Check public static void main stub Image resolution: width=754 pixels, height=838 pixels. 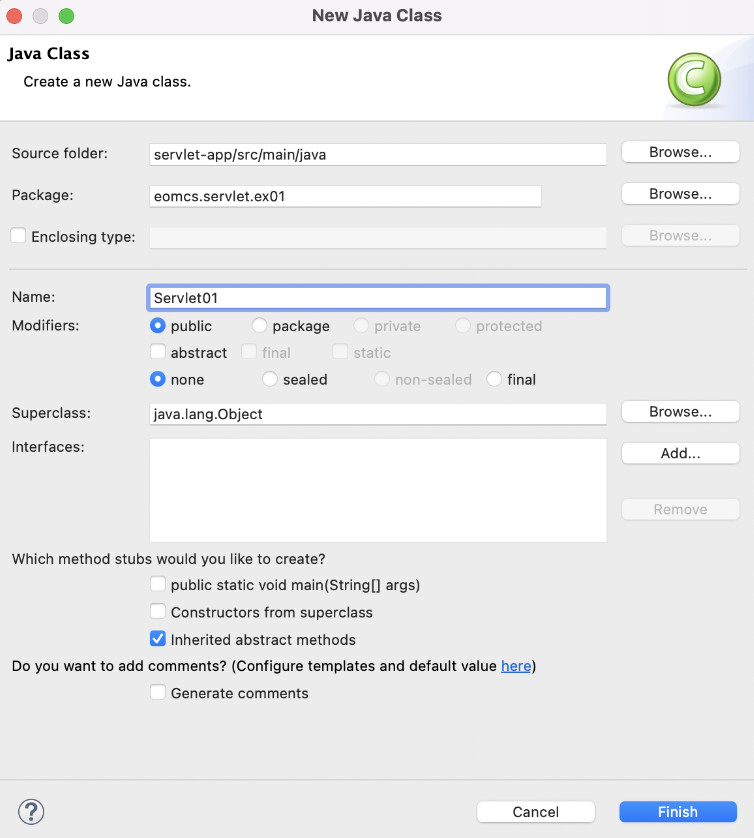coord(158,584)
